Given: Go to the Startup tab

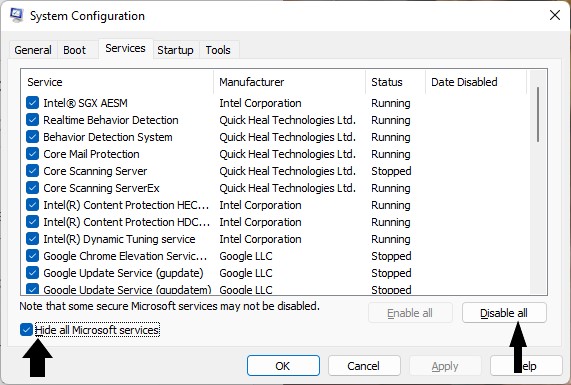Looking at the screenshot, I should click(175, 50).
